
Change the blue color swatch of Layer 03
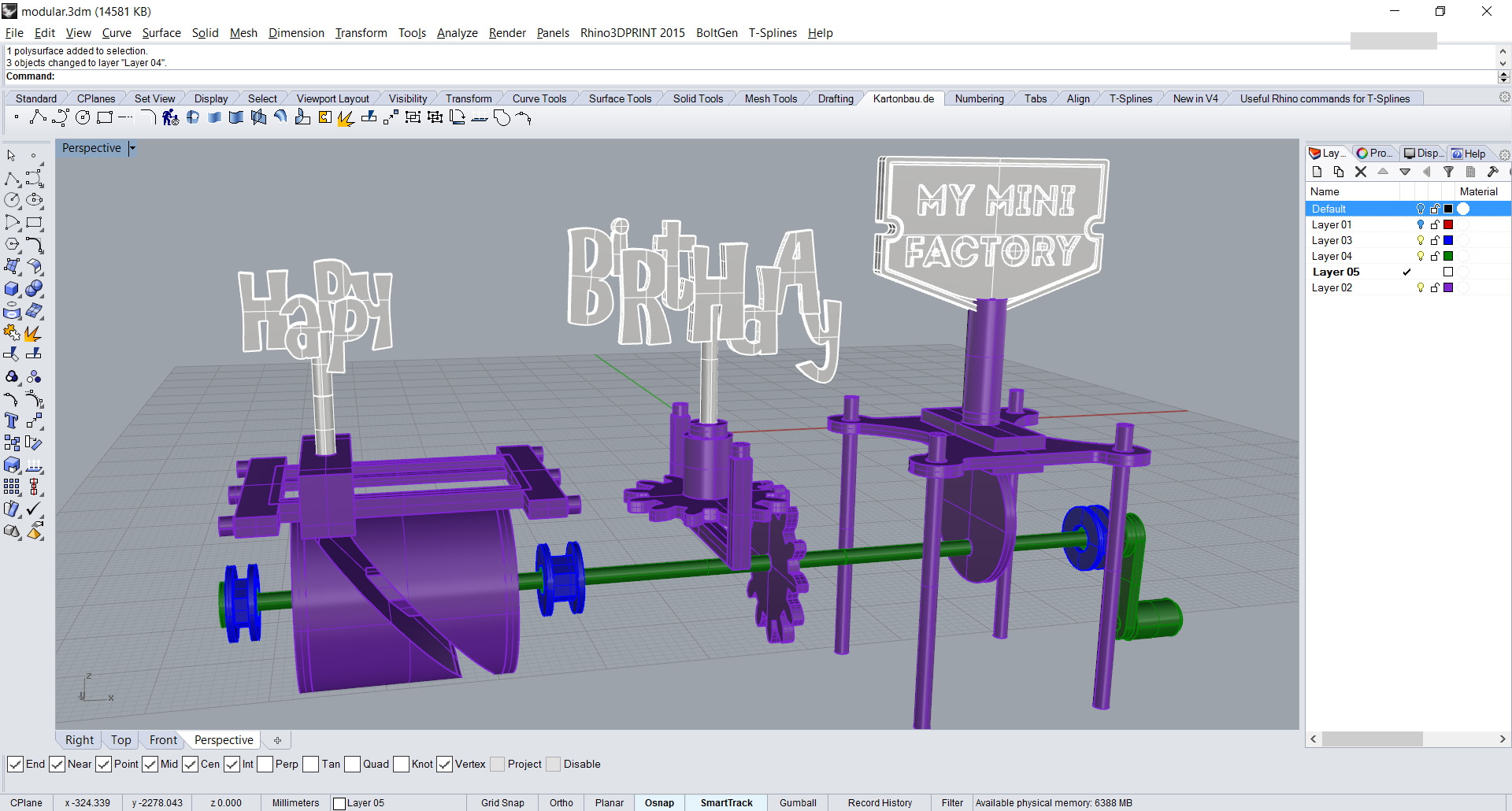tap(1448, 241)
